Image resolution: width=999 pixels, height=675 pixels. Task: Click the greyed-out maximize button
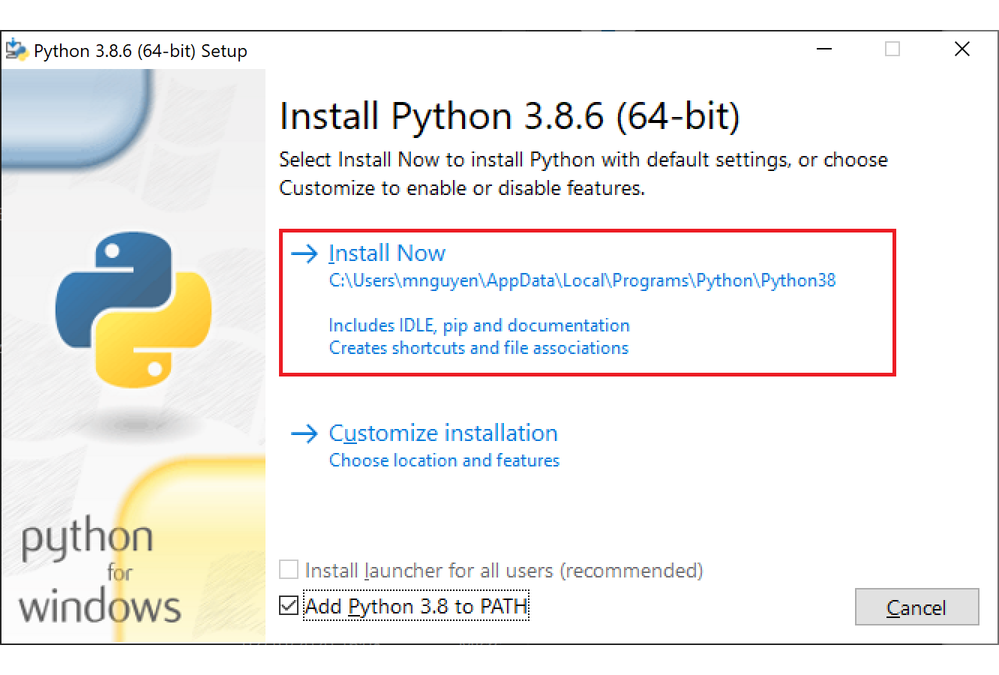tap(892, 50)
